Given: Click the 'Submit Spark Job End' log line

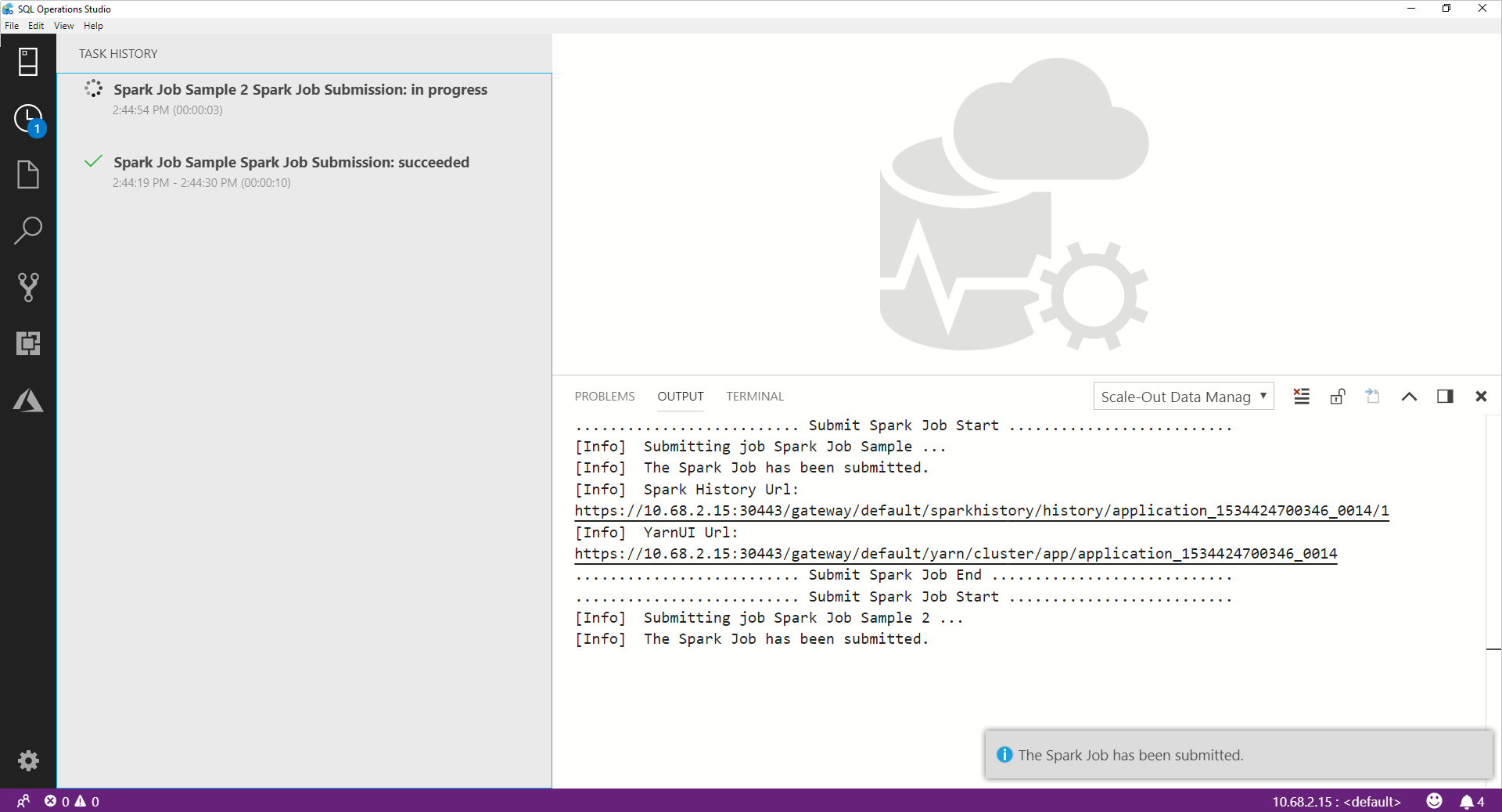Looking at the screenshot, I should click(904, 575).
